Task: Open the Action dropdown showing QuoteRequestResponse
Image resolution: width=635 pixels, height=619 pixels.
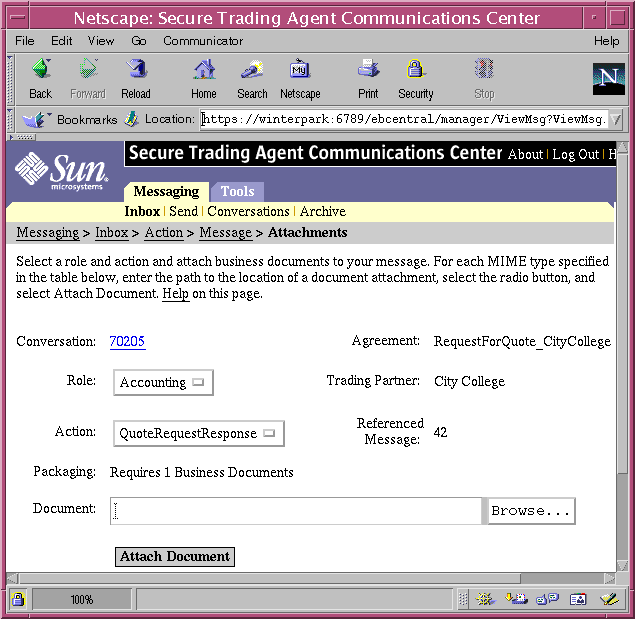Action: [199, 433]
